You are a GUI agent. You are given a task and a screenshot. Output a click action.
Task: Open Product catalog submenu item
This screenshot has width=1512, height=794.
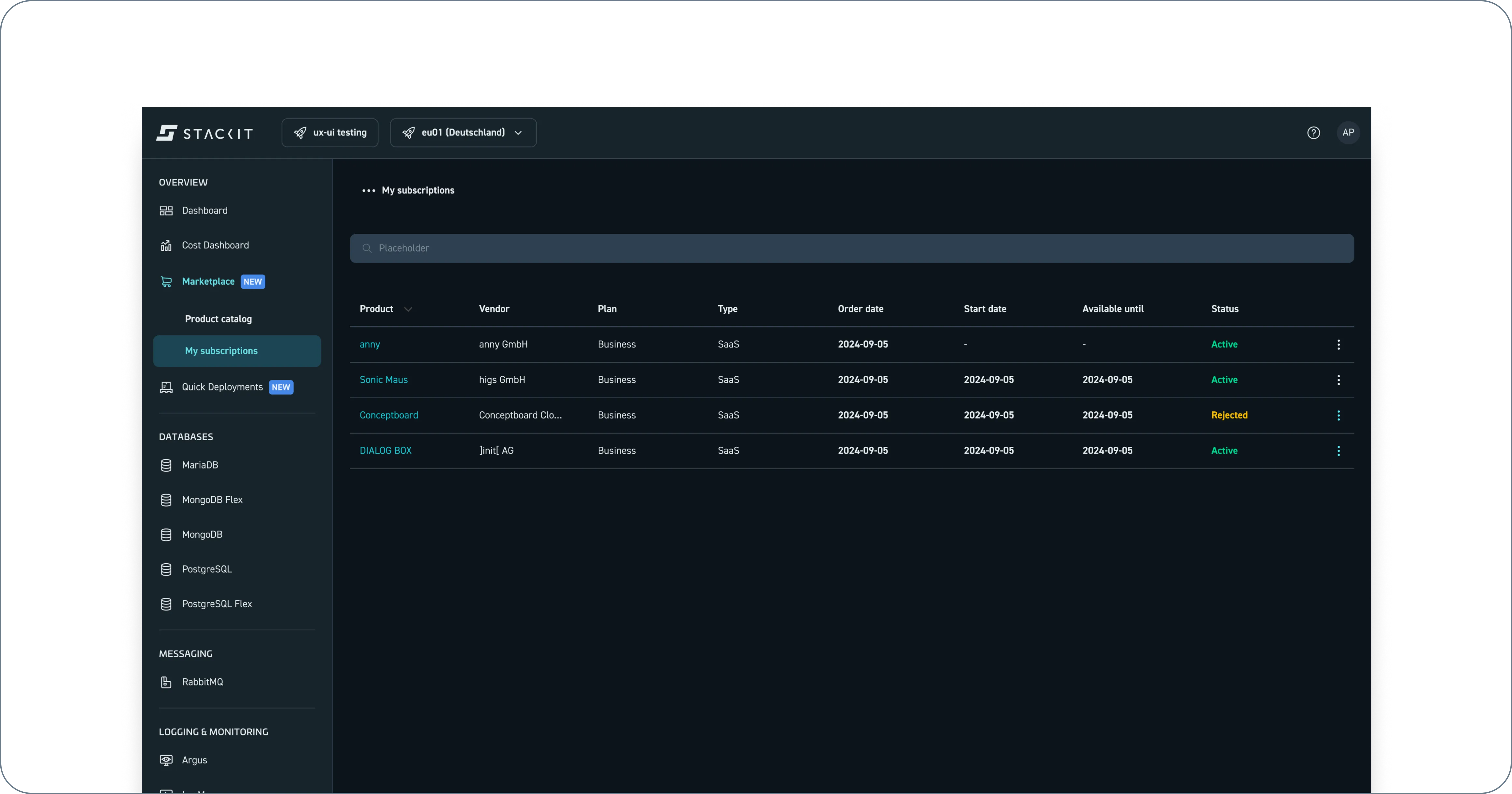218,319
